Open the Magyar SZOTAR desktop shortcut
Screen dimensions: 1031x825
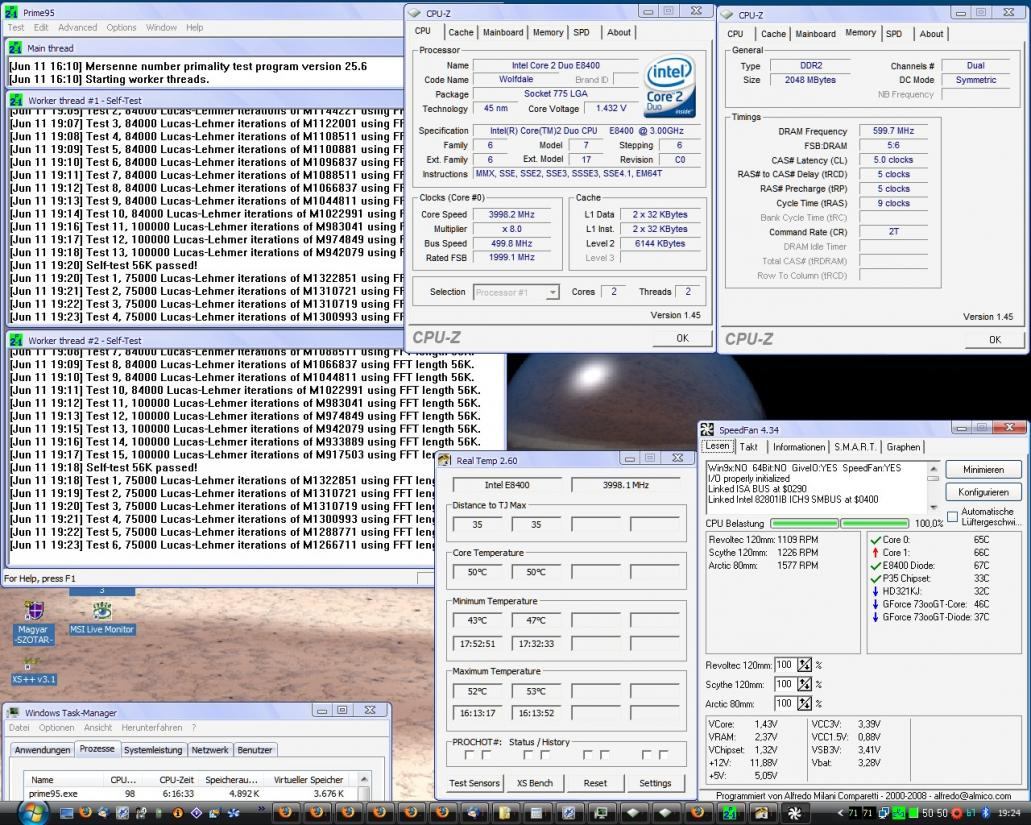pyautogui.click(x=34, y=621)
